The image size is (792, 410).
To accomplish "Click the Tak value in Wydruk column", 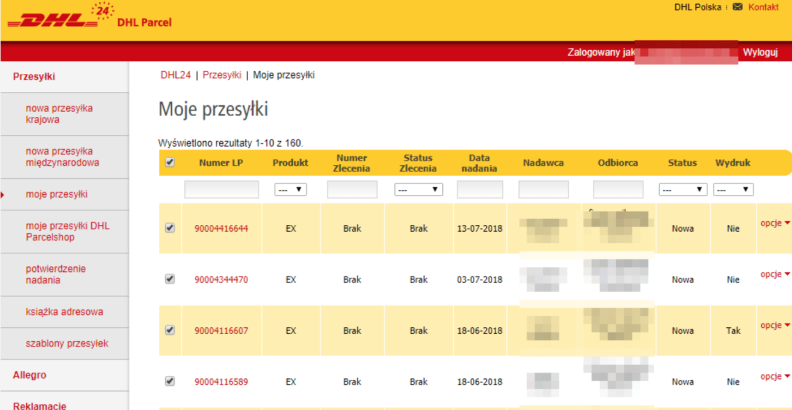I will click(733, 331).
